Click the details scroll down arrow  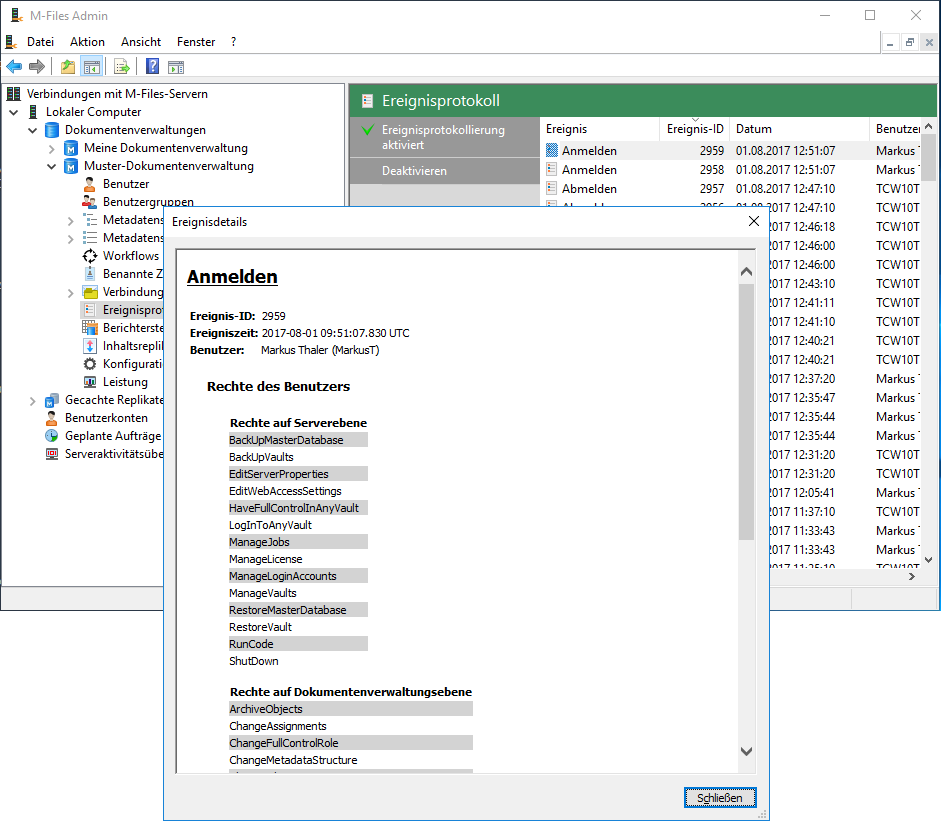[x=746, y=751]
